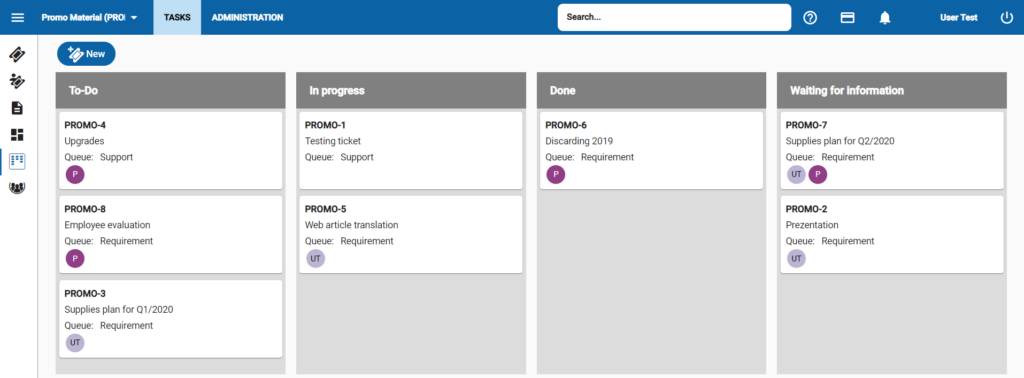Screen dimensions: 1024x378
Task: Click the new ticket sidebar icon
Action: pyautogui.click(x=18, y=81)
